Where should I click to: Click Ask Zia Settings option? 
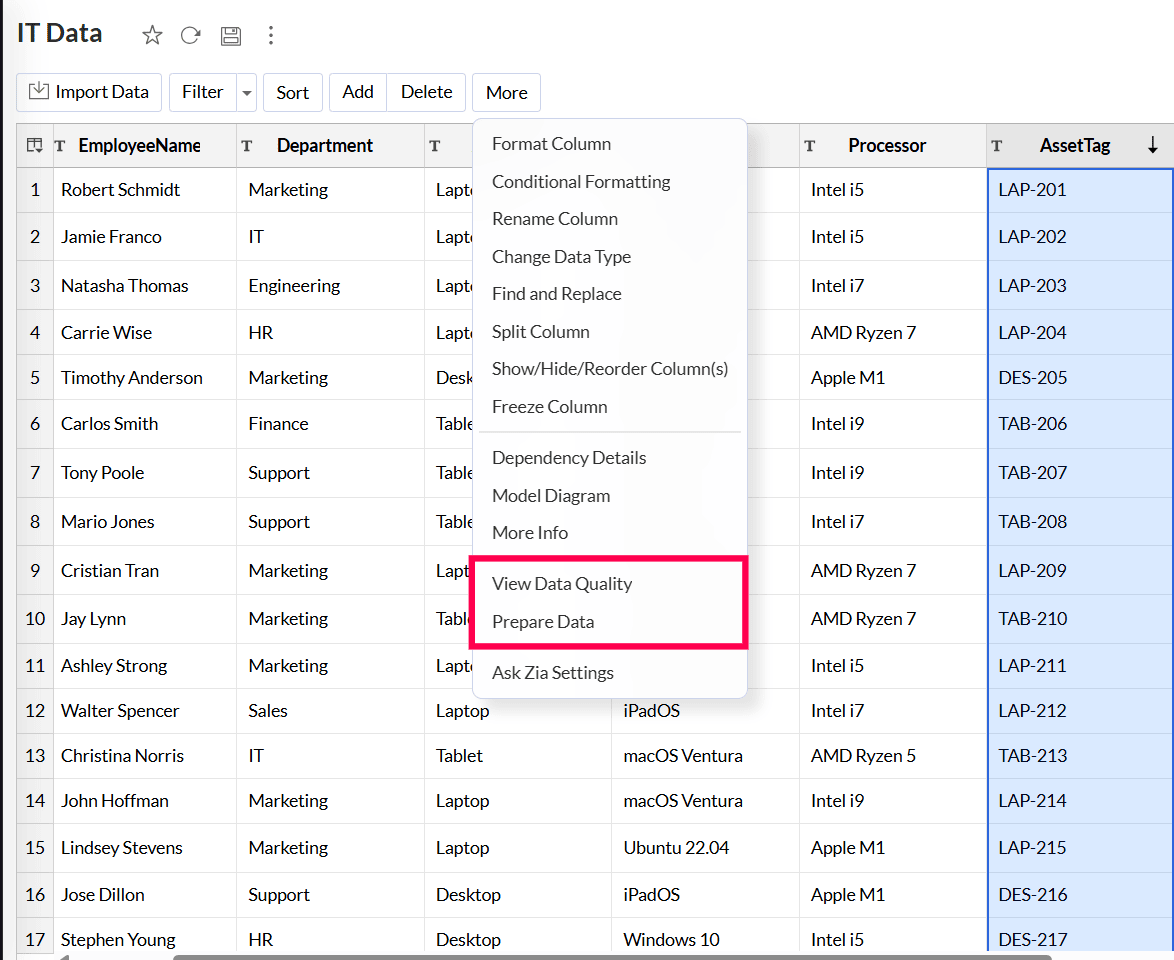pyautogui.click(x=553, y=673)
